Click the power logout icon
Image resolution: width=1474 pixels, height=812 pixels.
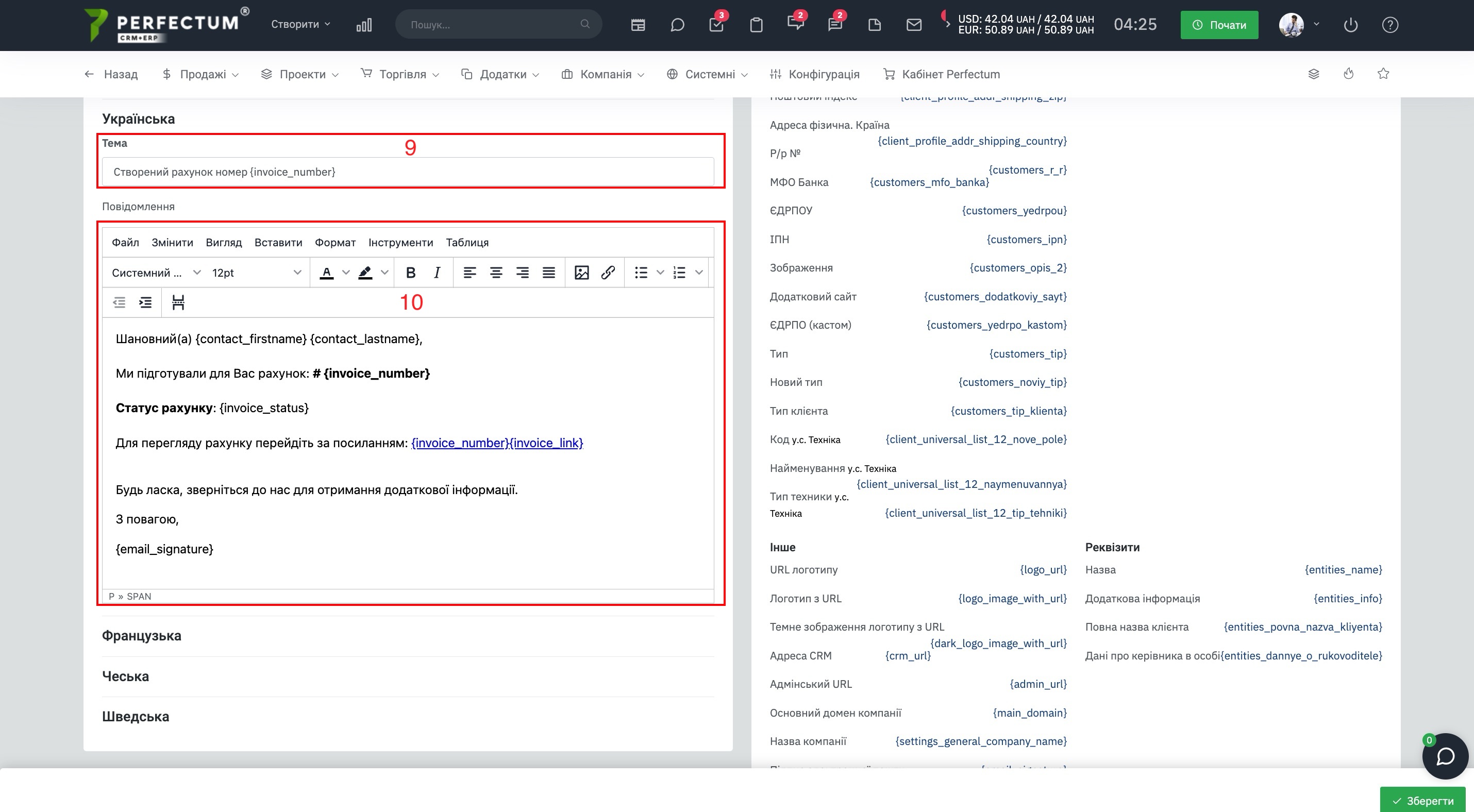click(1350, 25)
